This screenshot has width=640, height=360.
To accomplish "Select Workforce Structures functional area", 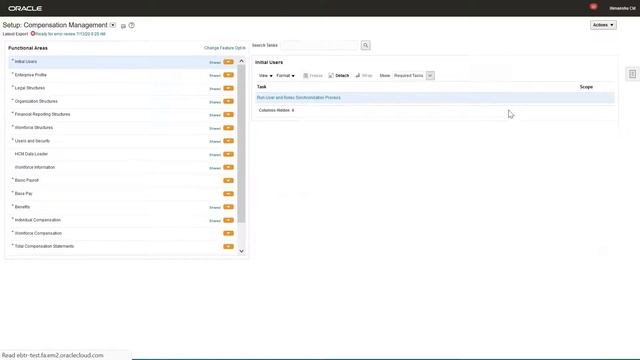I will [x=33, y=128].
